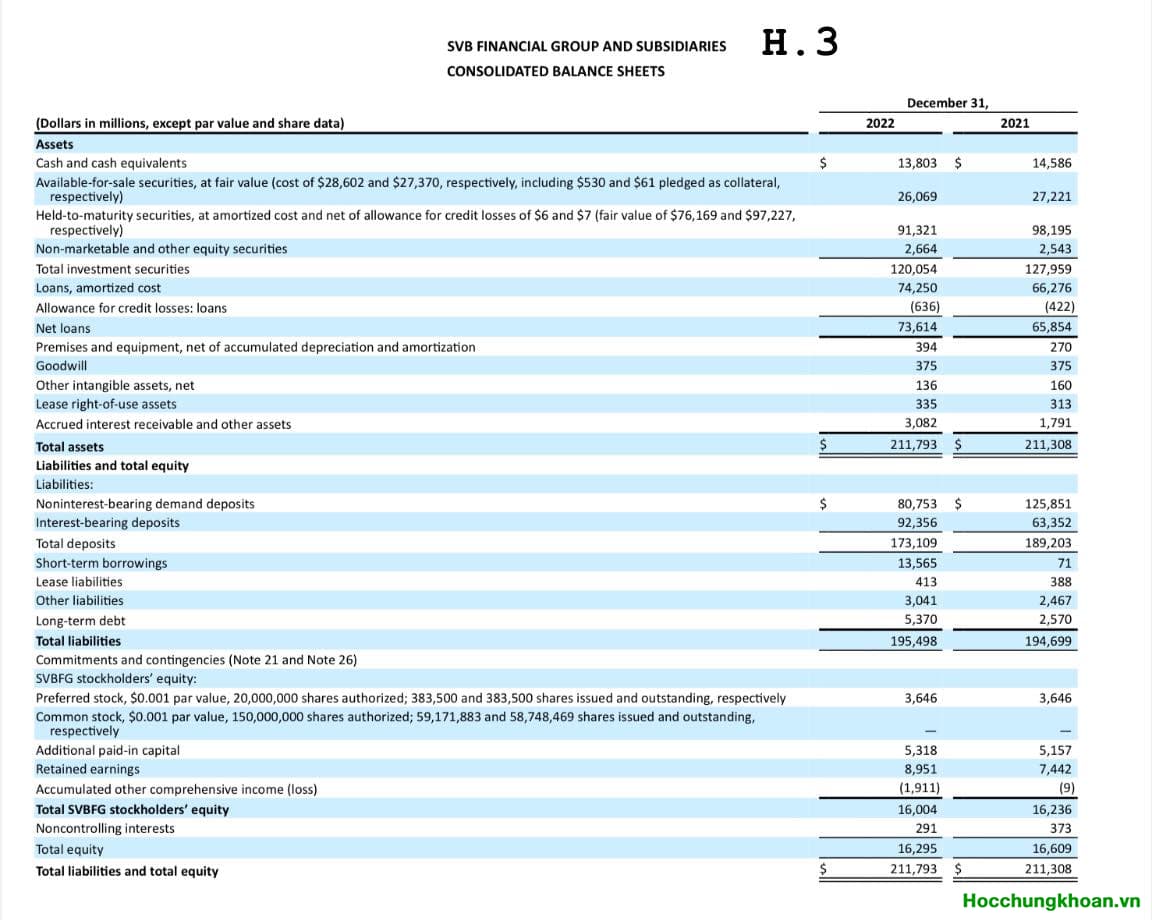Screen dimensions: 1152x920
Task: Select the 'December 31,' column header
Action: click(948, 103)
